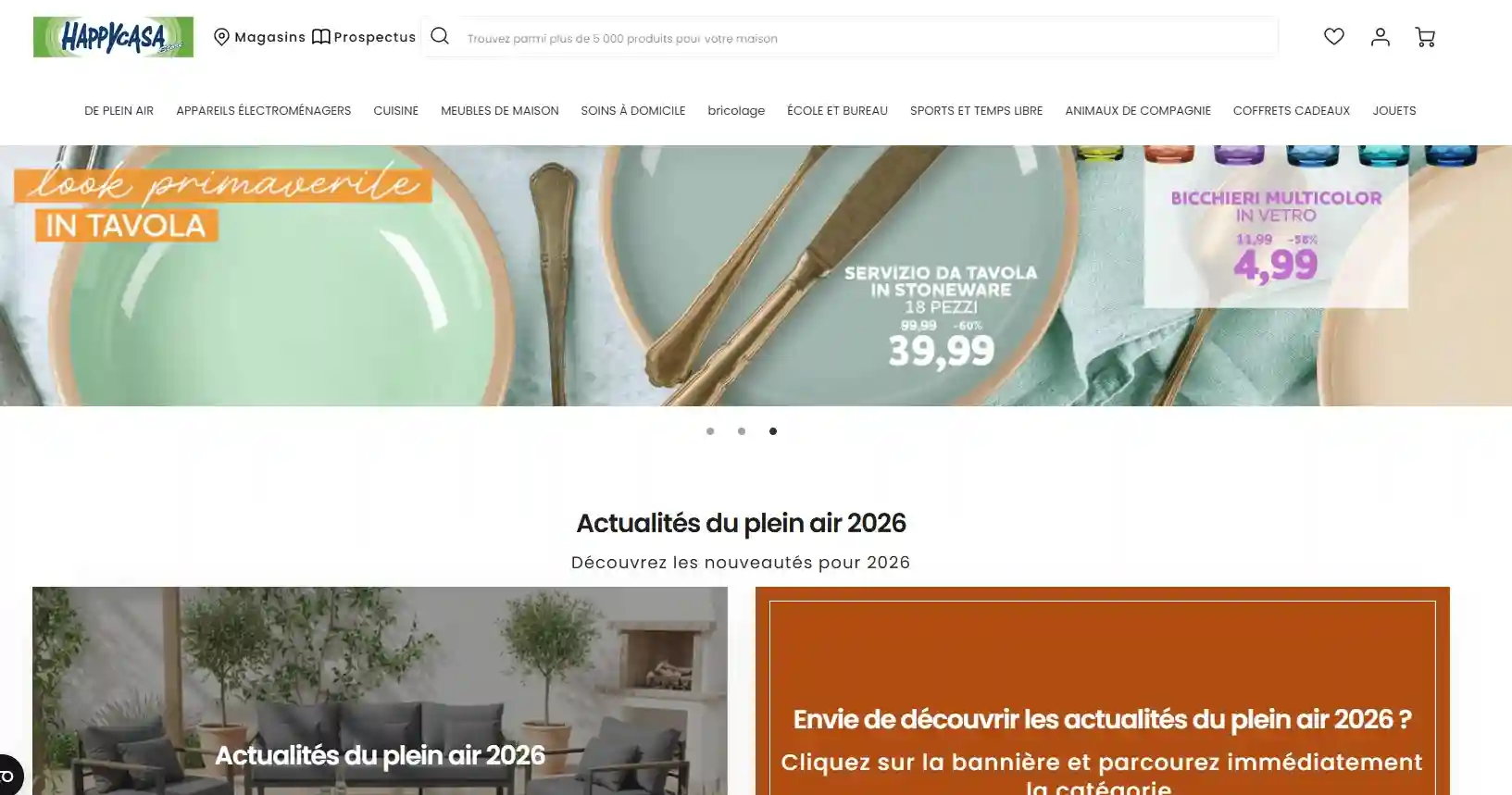Select the first carousel slide dot
1512x795 pixels.
click(x=710, y=431)
